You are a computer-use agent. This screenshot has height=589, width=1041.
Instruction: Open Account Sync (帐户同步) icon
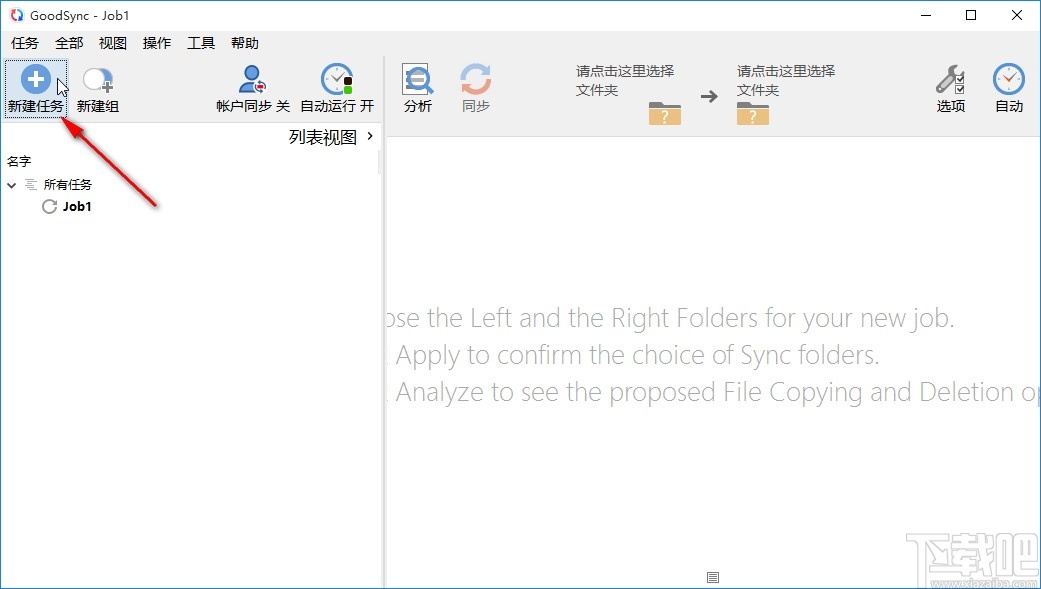click(x=252, y=79)
